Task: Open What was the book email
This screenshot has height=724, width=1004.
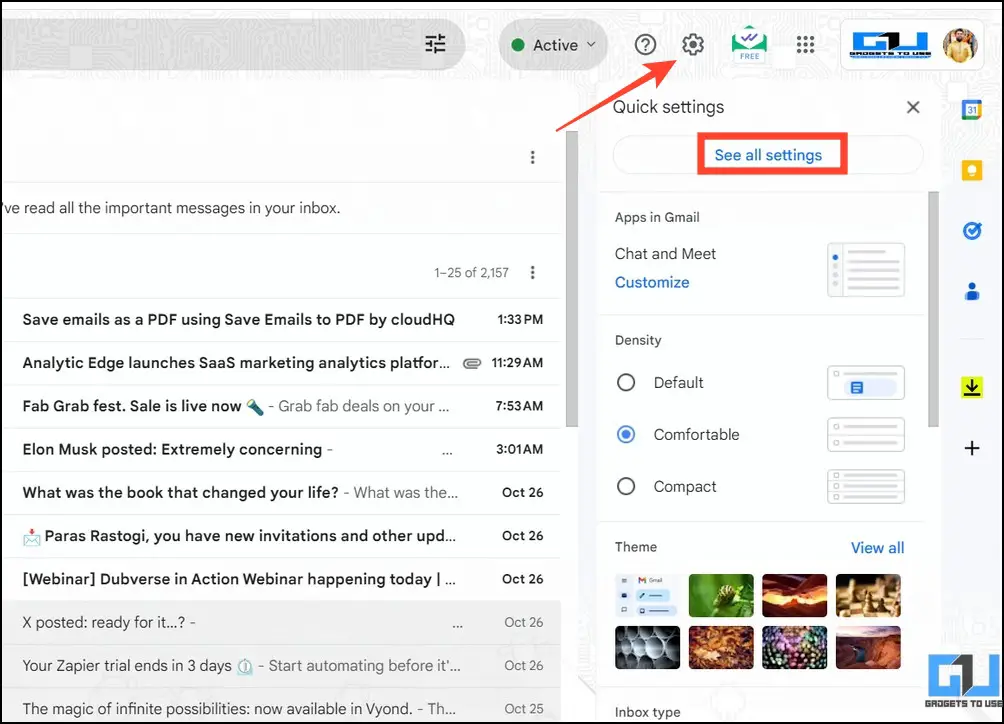Action: coord(282,493)
